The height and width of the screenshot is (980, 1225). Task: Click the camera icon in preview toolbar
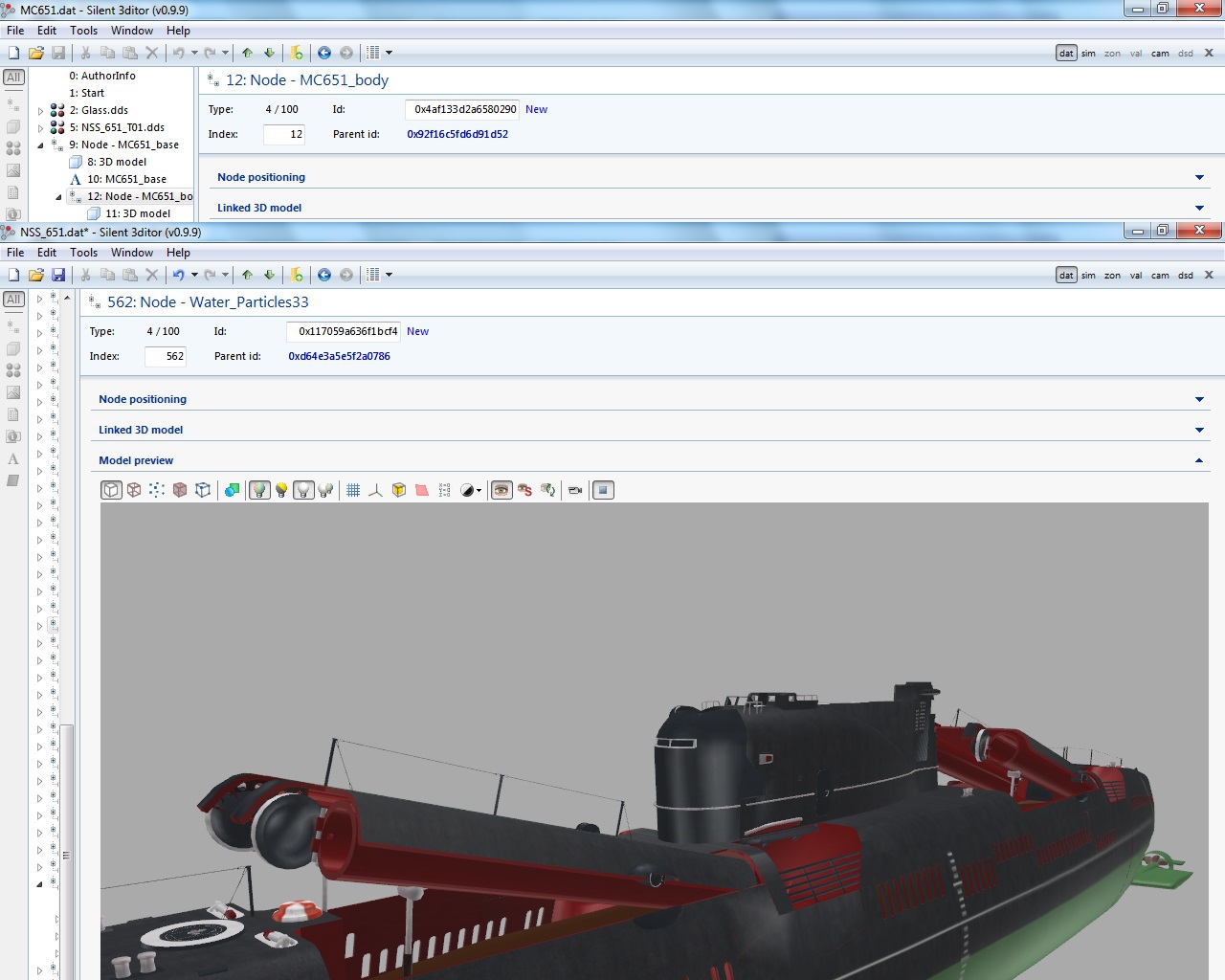click(x=575, y=490)
